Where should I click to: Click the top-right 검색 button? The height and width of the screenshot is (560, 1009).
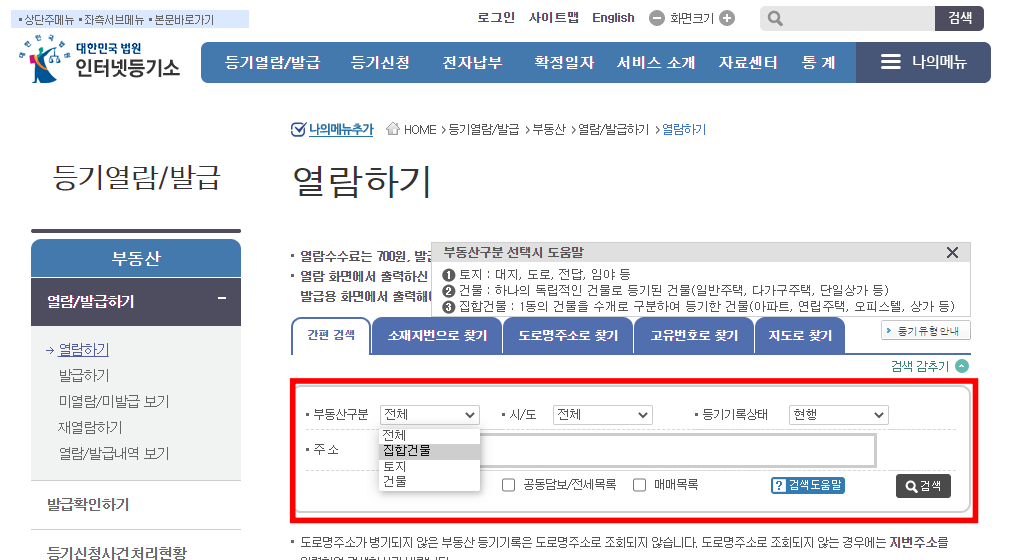click(959, 18)
